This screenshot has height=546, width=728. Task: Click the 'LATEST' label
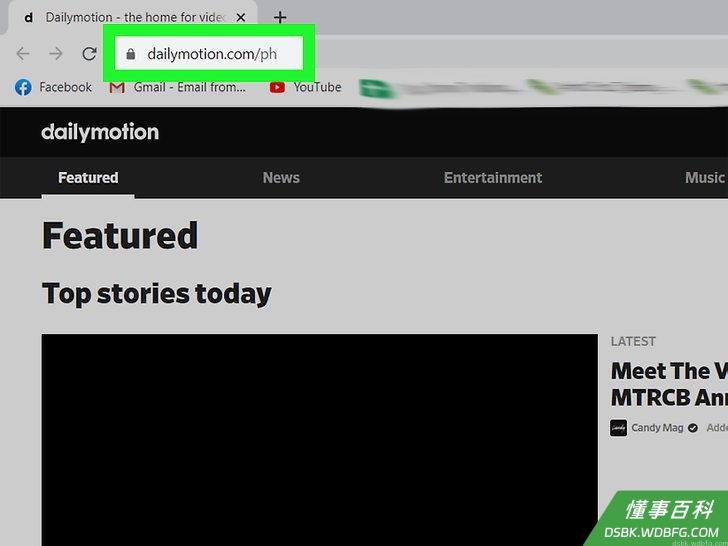(633, 341)
